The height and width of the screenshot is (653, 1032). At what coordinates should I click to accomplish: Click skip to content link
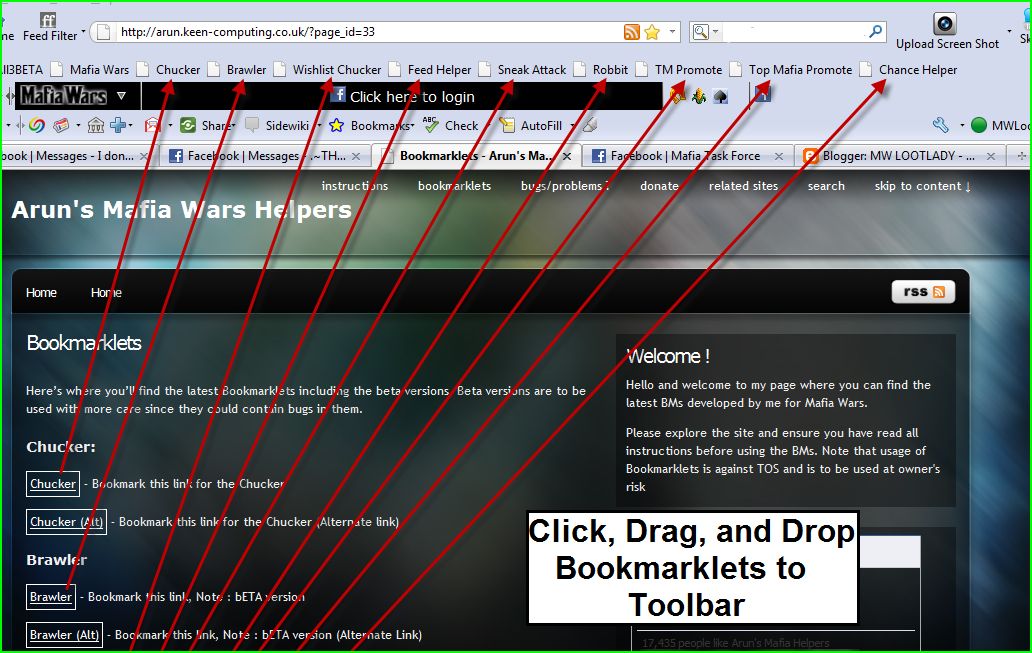point(923,186)
